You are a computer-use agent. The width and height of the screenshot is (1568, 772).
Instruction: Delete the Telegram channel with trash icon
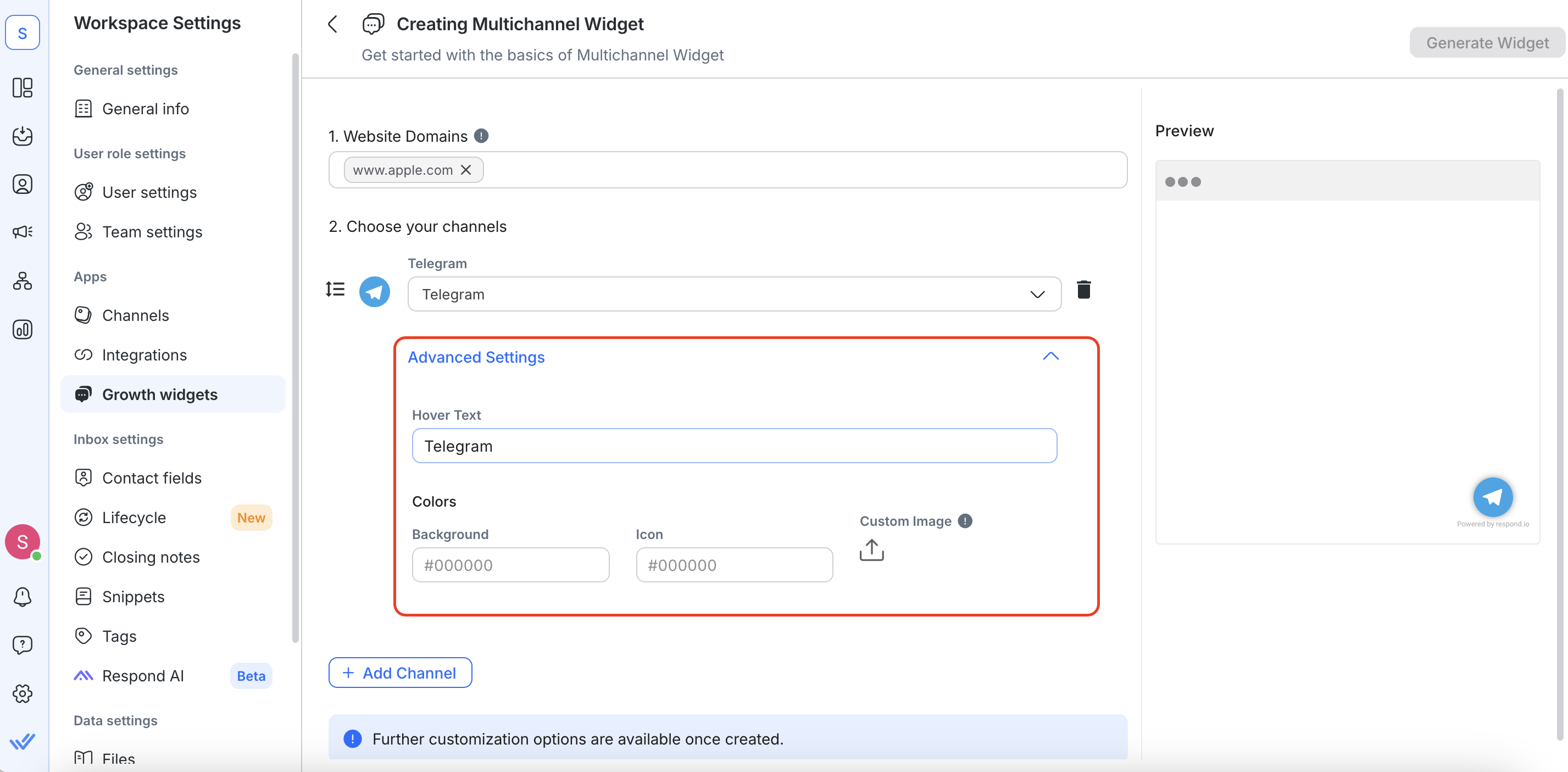[x=1084, y=290]
